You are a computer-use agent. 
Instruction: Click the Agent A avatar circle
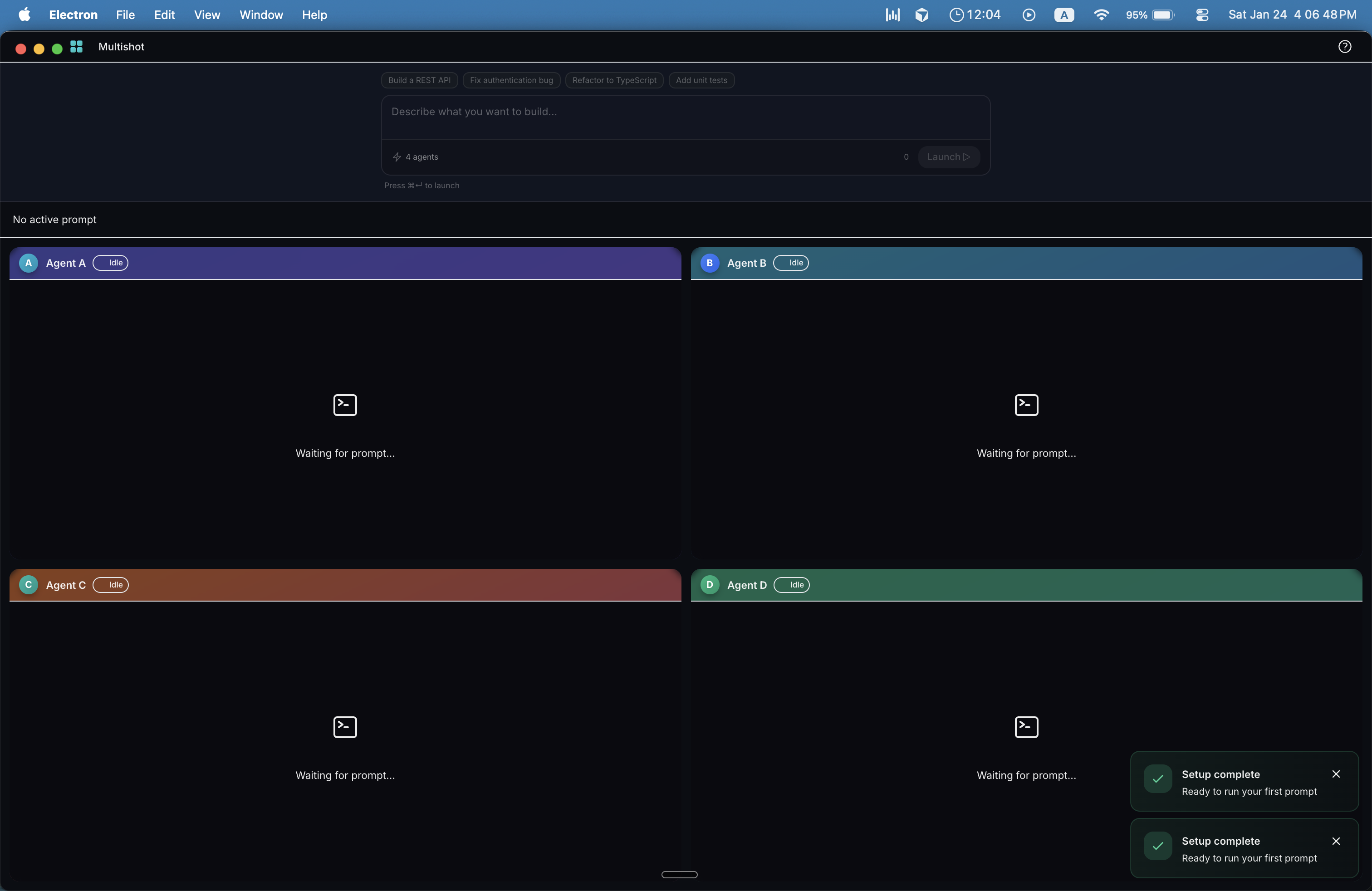tap(28, 263)
